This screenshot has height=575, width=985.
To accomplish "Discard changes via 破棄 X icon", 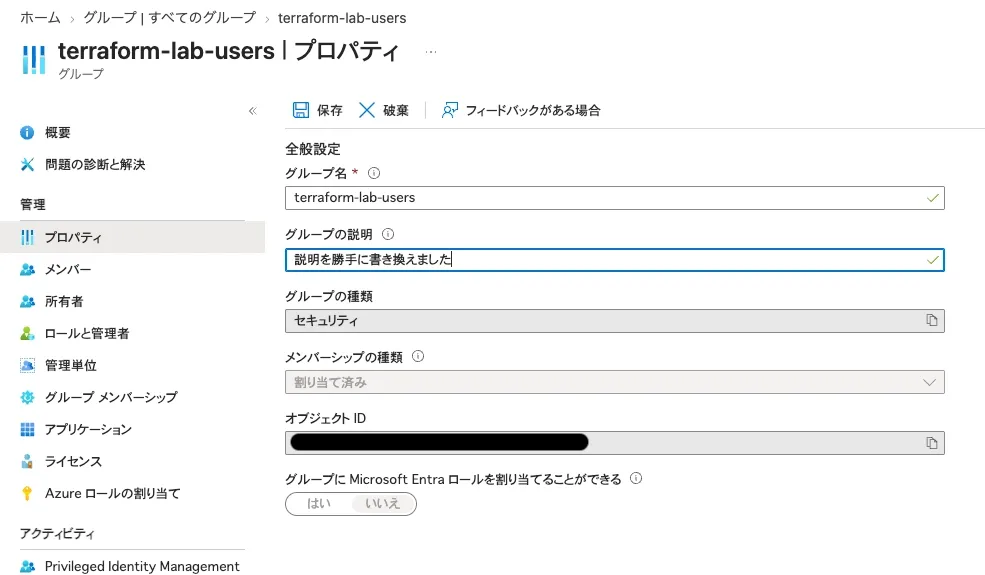I will point(367,110).
